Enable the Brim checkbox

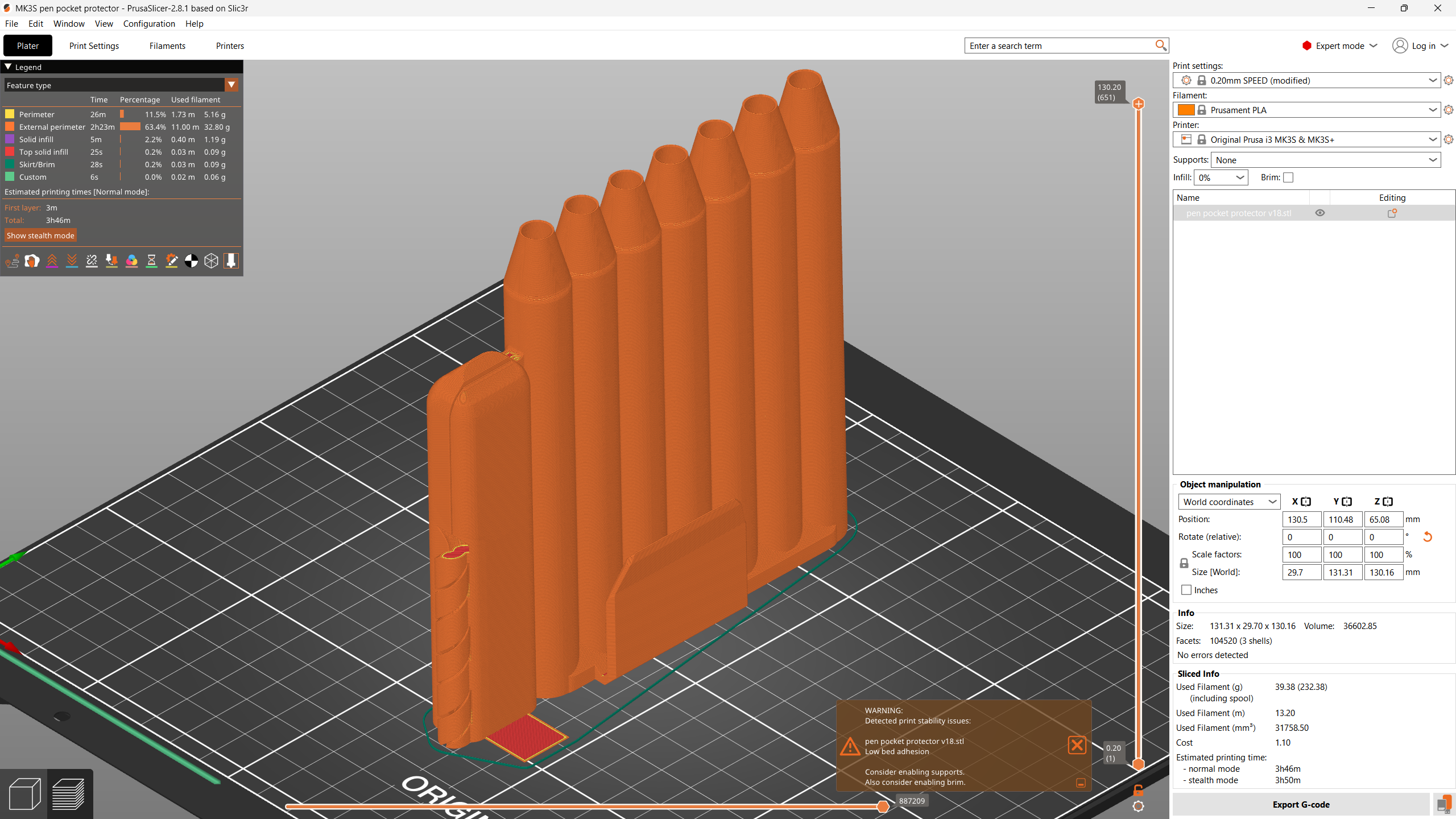pyautogui.click(x=1288, y=177)
